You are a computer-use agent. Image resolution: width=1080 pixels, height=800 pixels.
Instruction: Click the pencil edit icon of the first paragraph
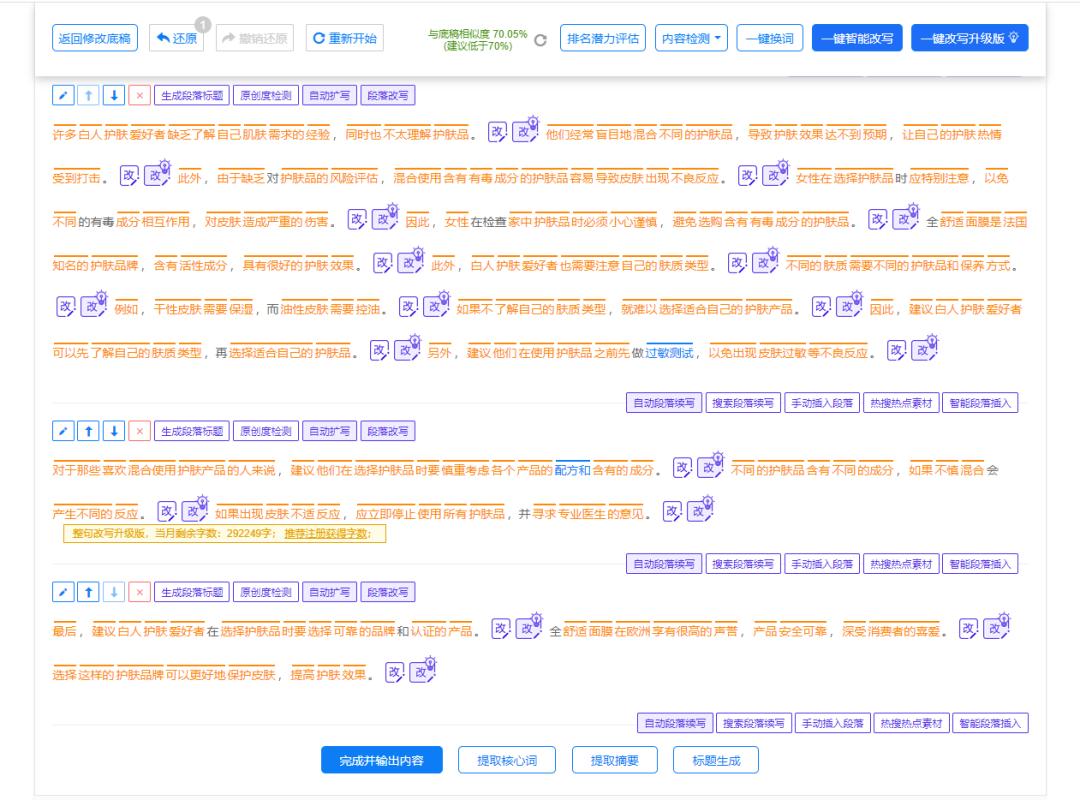point(63,95)
